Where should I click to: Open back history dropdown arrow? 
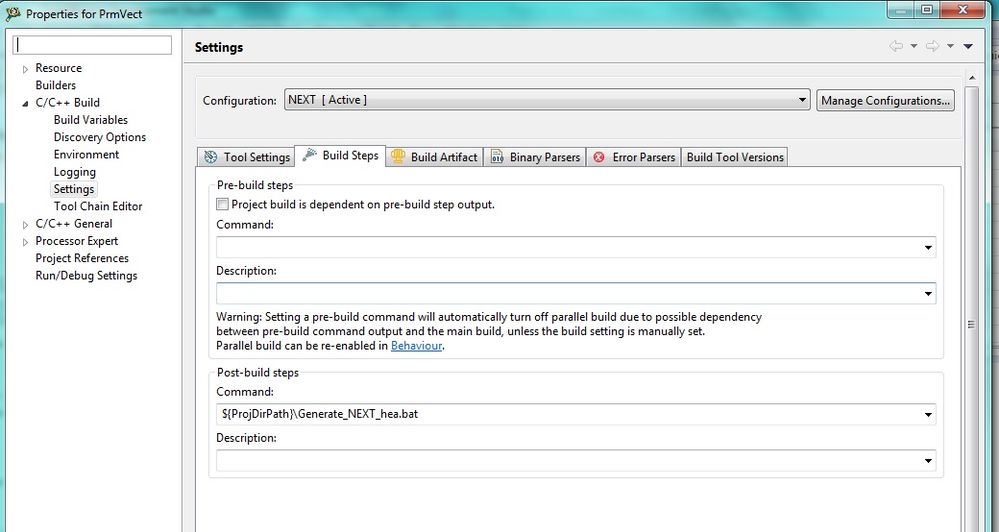(x=914, y=46)
